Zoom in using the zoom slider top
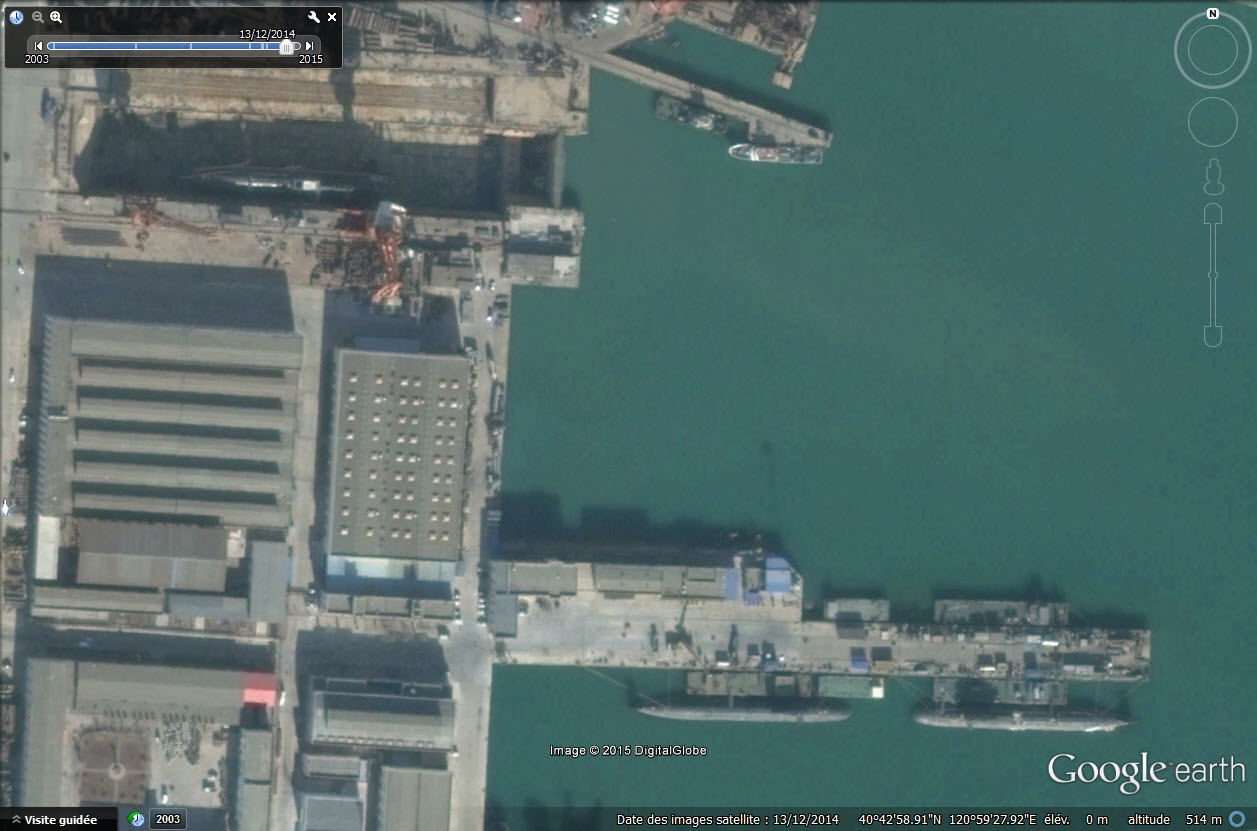Screen dimensions: 1257x831 tap(1213, 213)
